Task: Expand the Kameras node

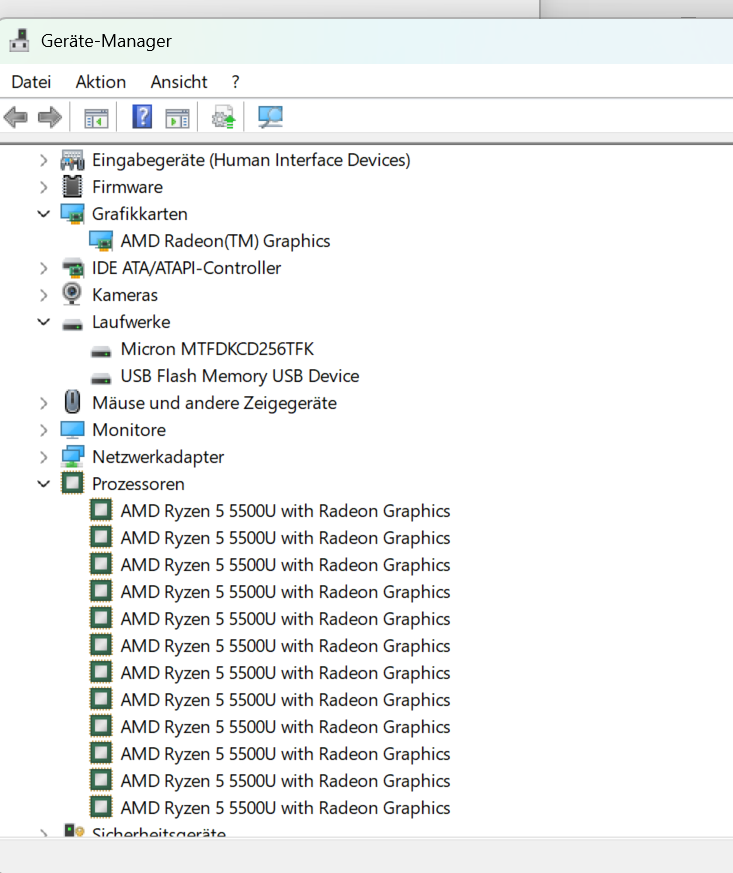Action: tap(43, 295)
